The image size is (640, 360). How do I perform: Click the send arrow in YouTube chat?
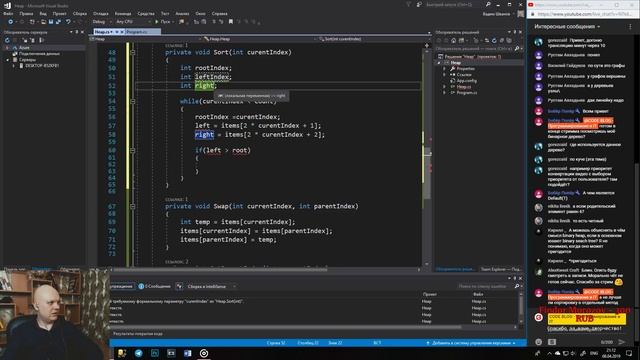click(x=622, y=342)
